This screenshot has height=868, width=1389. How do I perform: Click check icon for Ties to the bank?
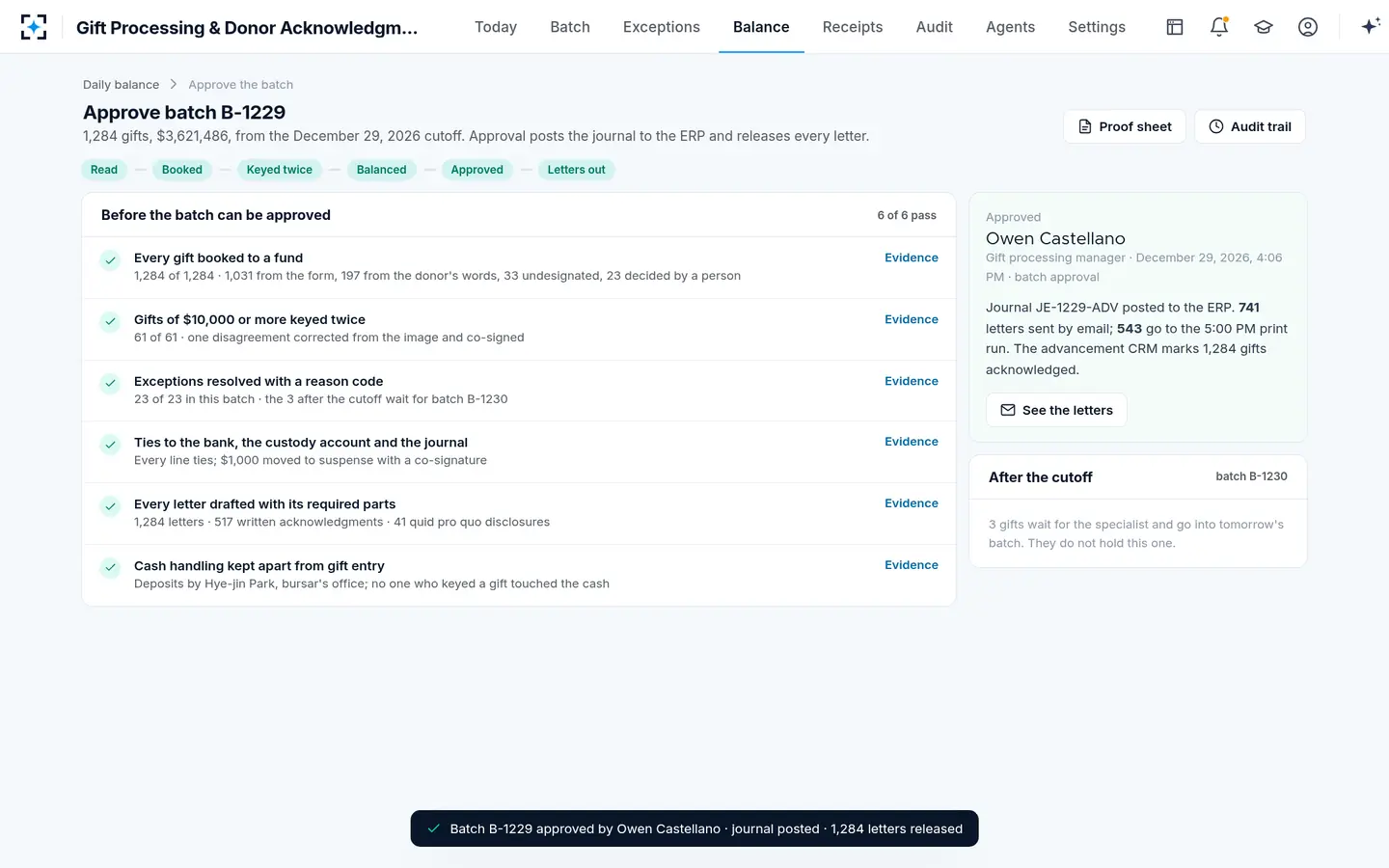[x=111, y=445]
